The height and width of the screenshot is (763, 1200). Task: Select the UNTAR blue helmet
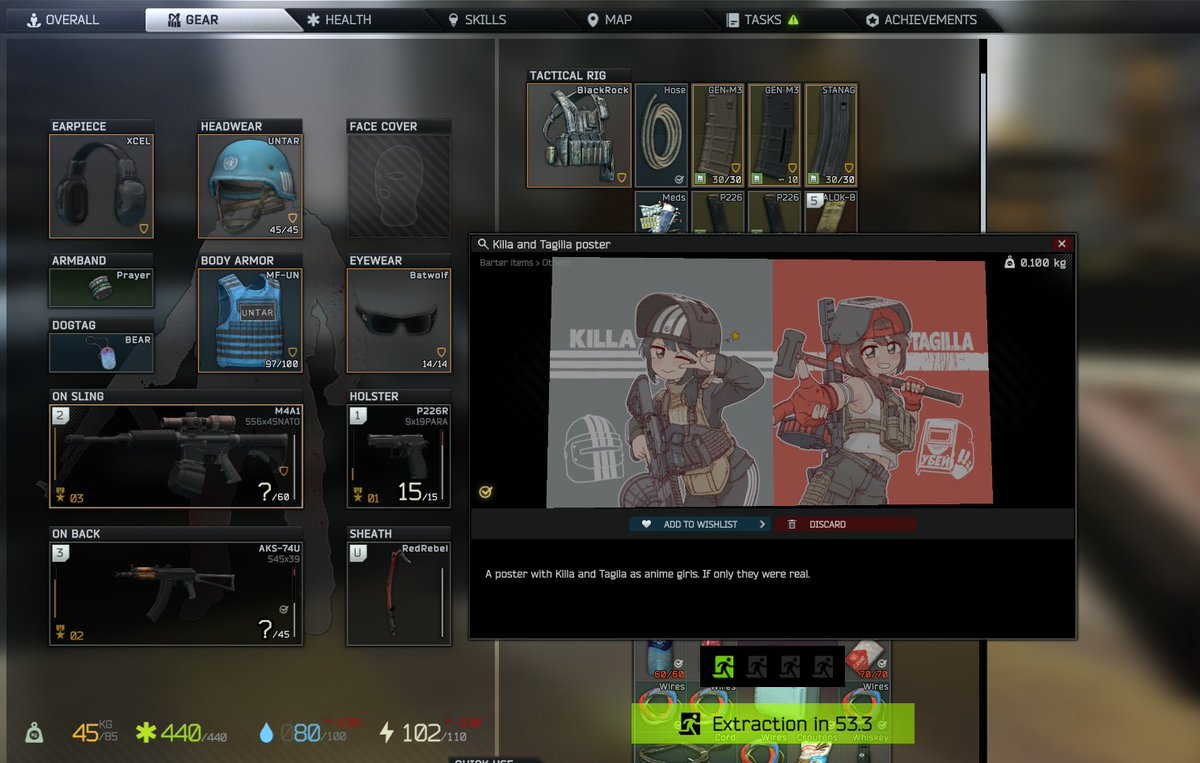(250, 186)
